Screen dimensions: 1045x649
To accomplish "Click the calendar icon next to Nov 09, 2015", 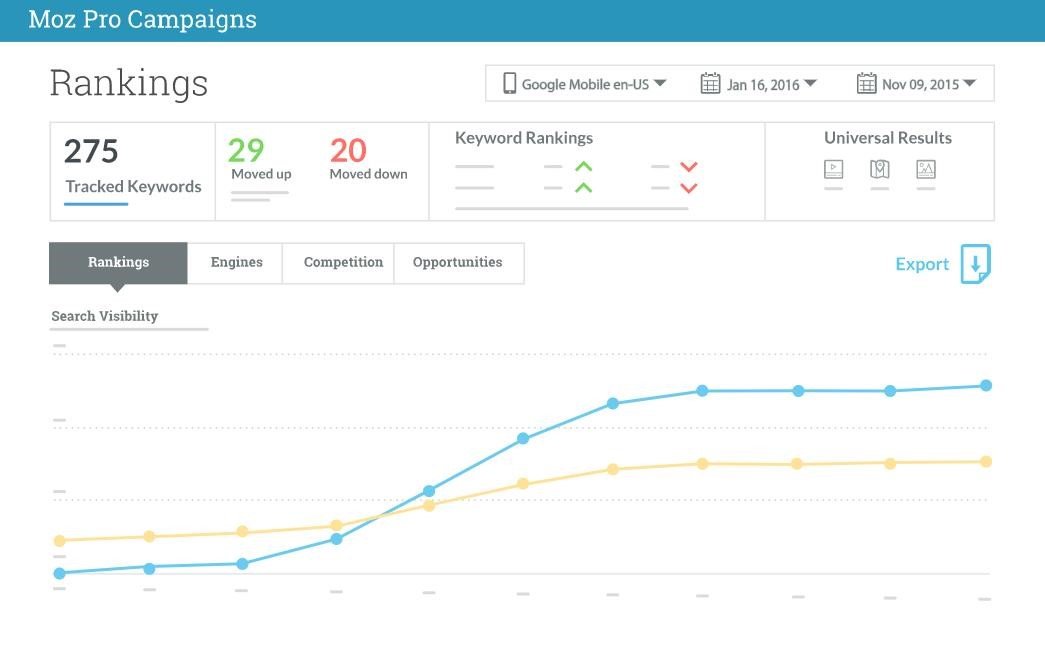I will 866,84.
